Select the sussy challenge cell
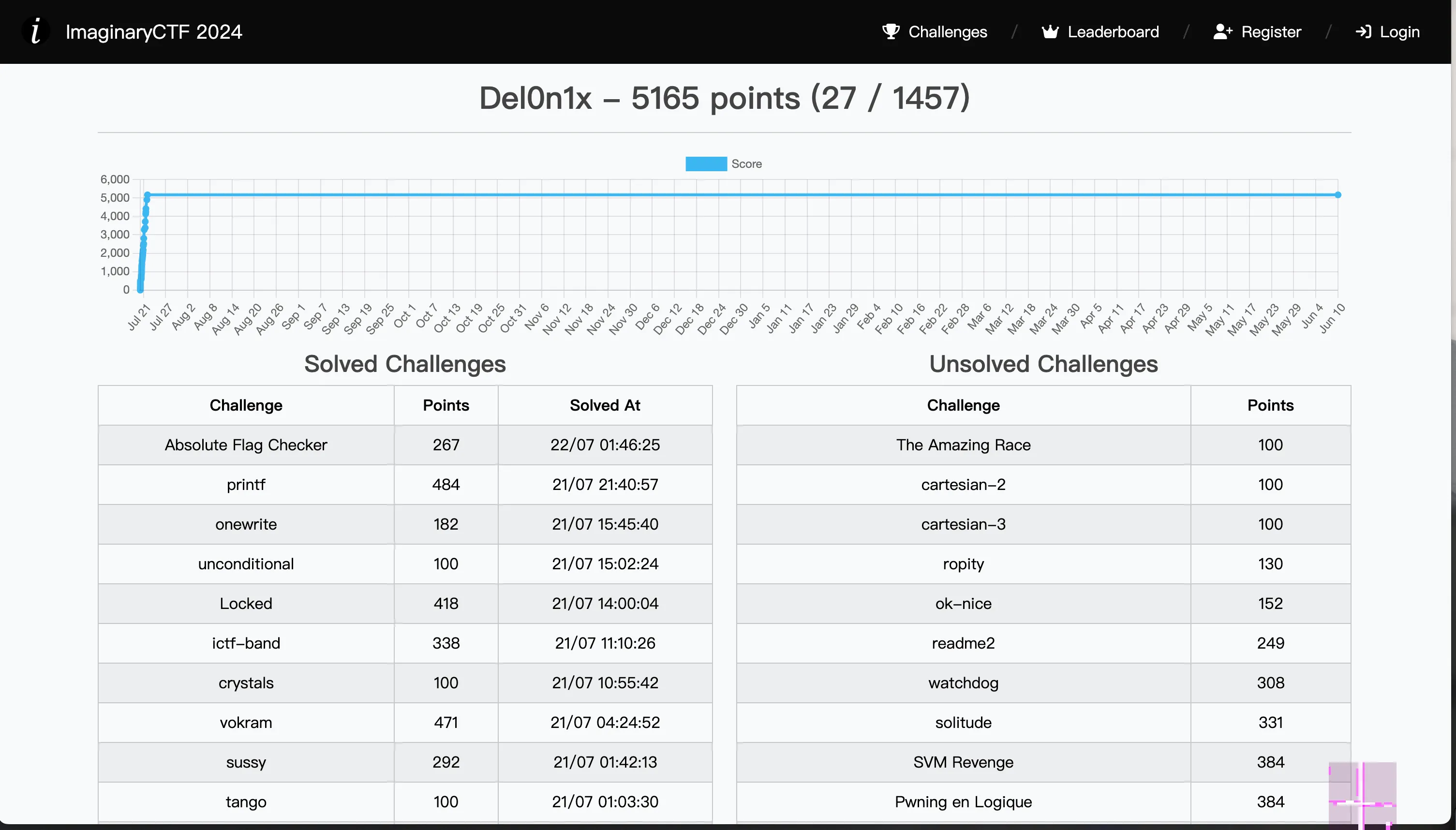Screen dimensions: 1456x830 [246, 762]
